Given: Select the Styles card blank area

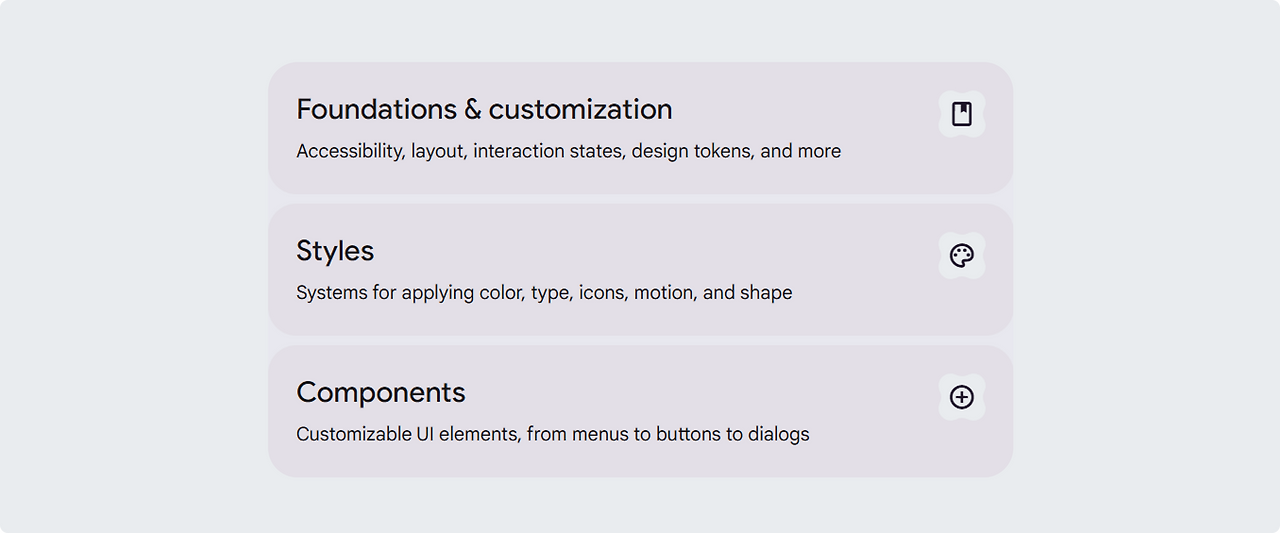Looking at the screenshot, I should point(640,270).
